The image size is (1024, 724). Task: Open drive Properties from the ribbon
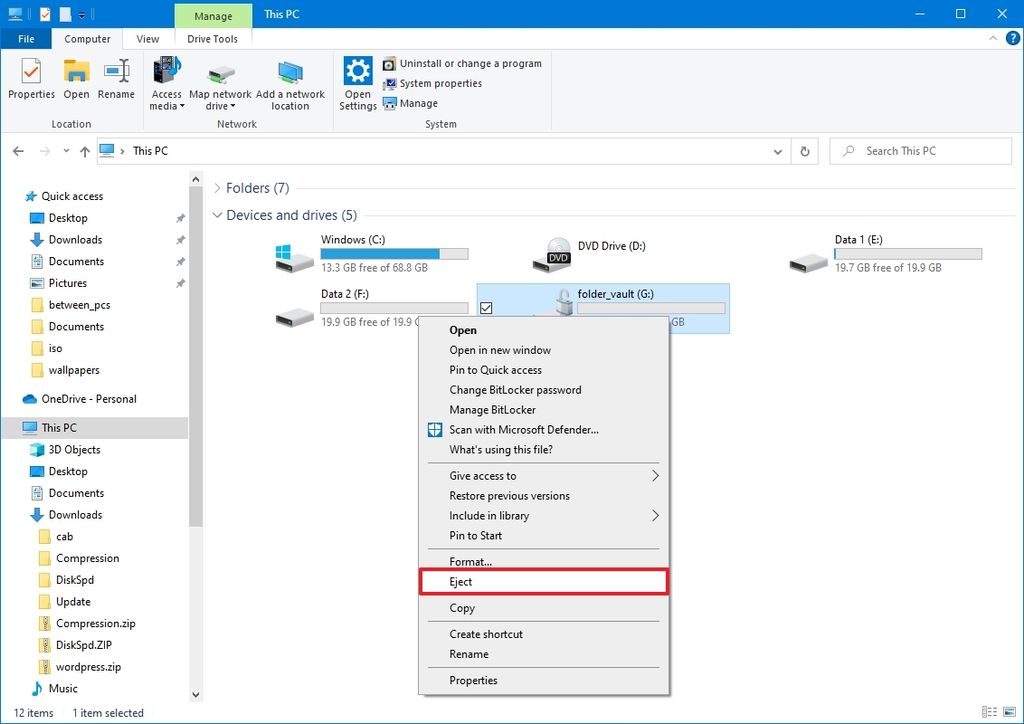coord(31,80)
